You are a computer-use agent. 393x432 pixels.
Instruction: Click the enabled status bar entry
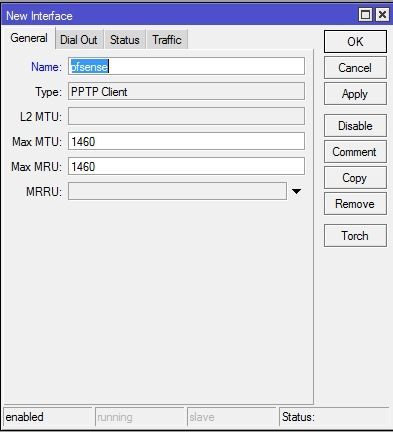pos(48,417)
